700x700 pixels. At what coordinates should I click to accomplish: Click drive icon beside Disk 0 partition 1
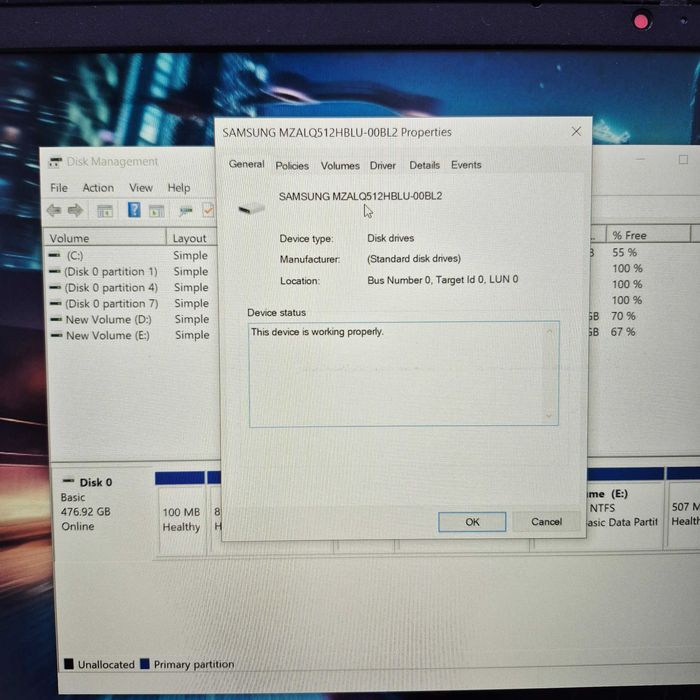coord(55,271)
